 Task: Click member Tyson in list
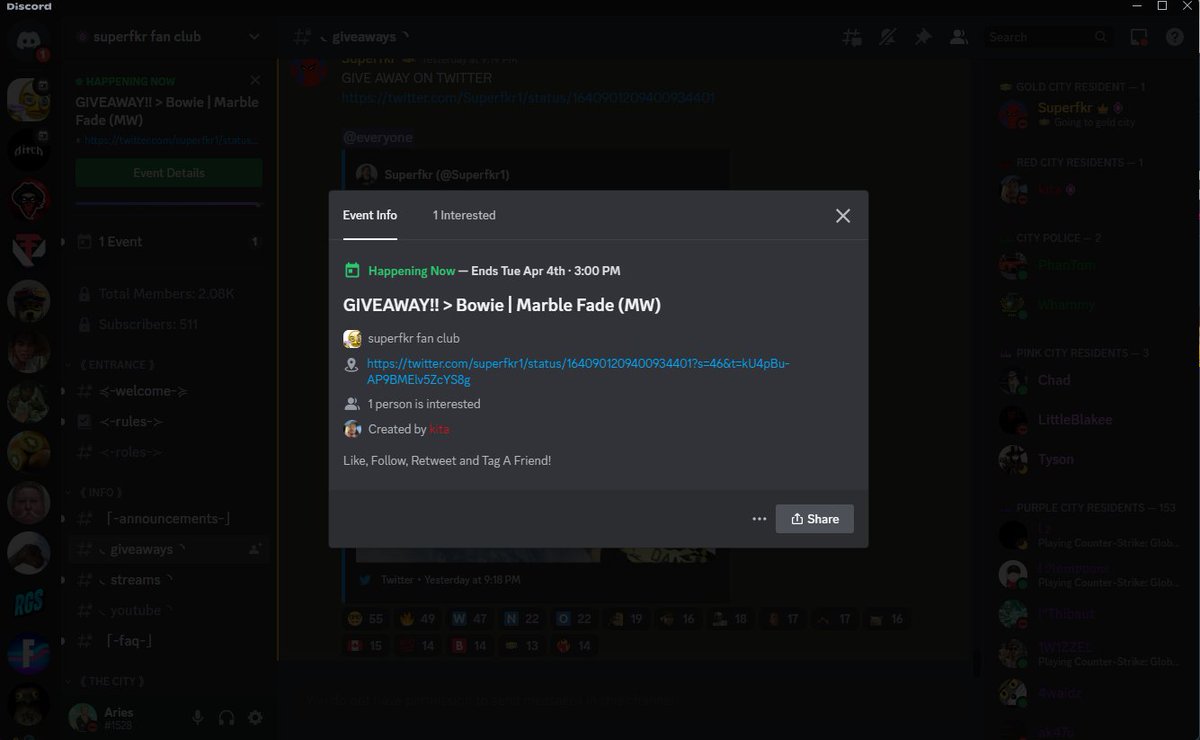point(1090,459)
